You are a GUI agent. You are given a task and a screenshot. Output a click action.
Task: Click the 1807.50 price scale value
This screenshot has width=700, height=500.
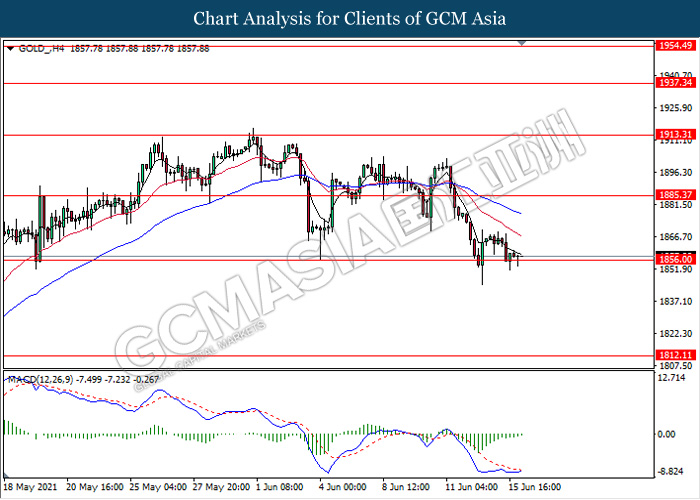click(x=676, y=365)
